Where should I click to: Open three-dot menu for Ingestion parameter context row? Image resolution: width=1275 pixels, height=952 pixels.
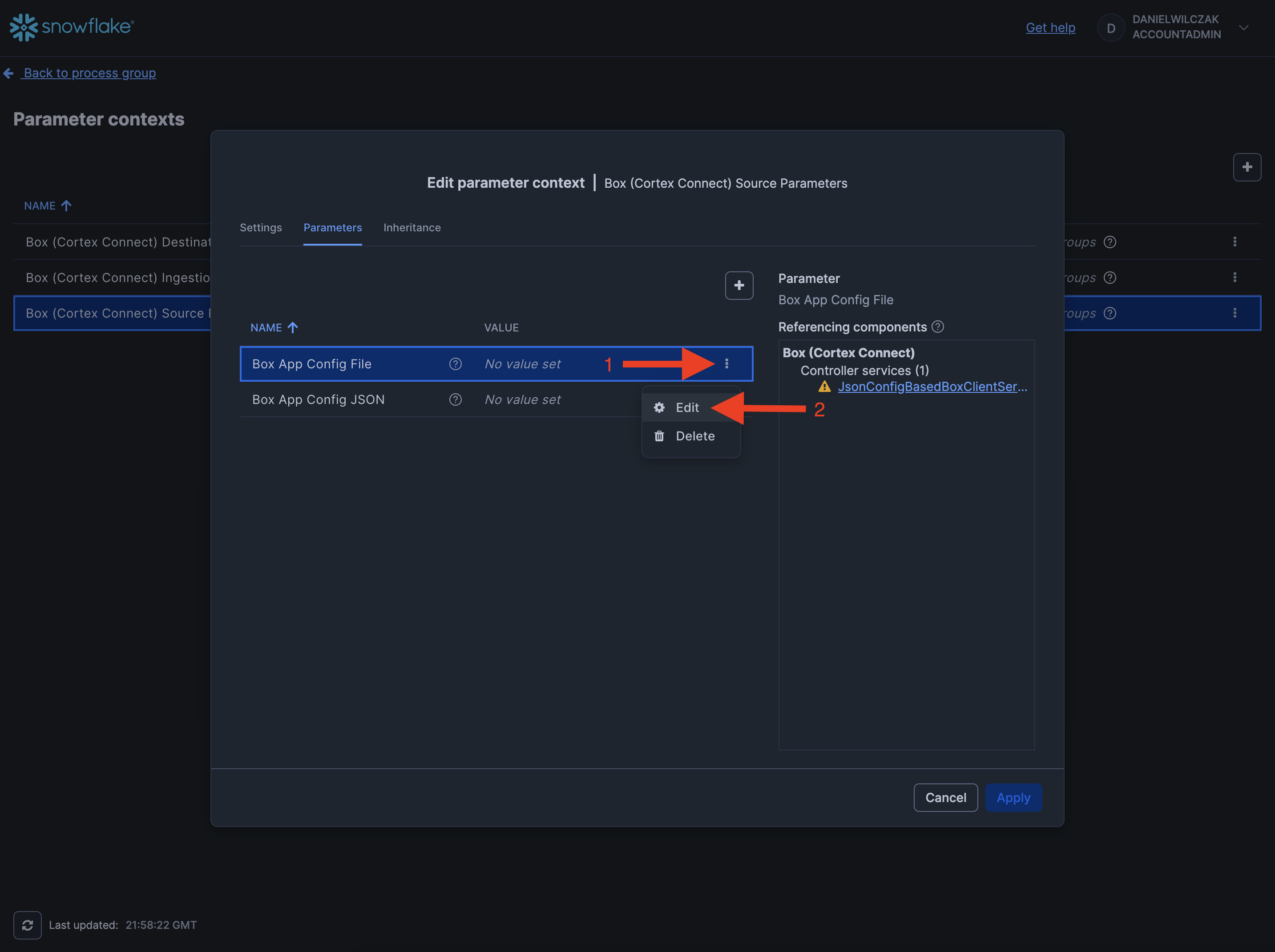point(1234,277)
